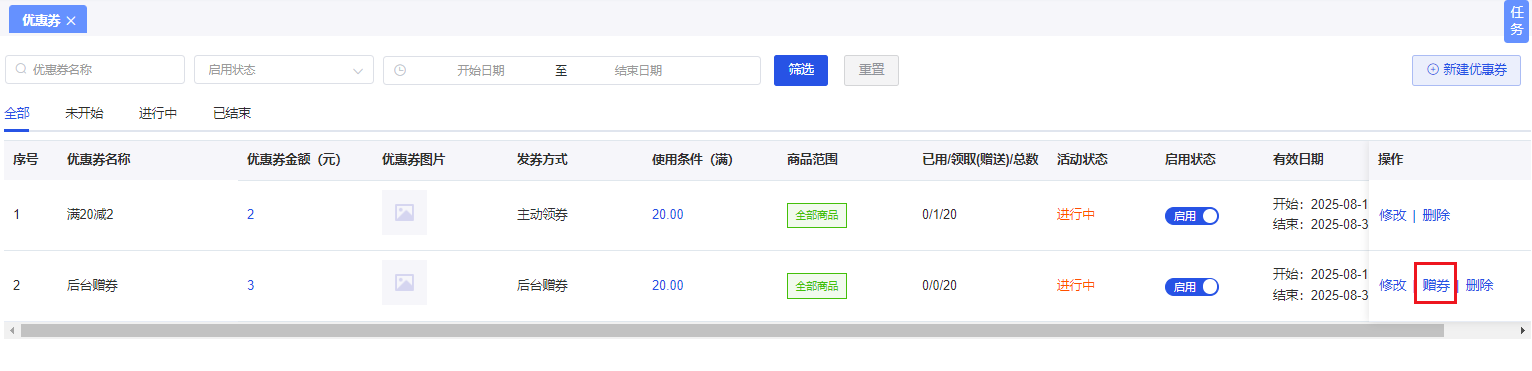This screenshot has height=371, width=1532.
Task: Open the coupon image placeholder for 后台赠券
Action: click(404, 282)
